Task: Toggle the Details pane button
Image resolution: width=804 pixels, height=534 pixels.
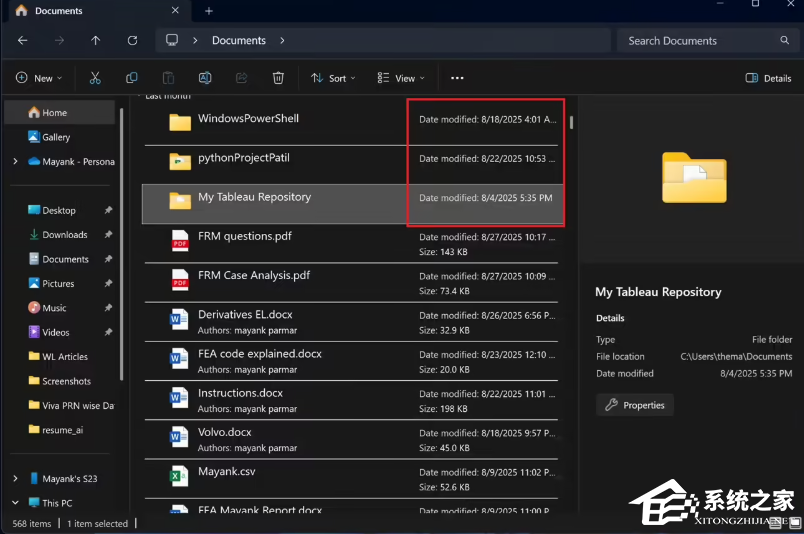Action: (768, 78)
